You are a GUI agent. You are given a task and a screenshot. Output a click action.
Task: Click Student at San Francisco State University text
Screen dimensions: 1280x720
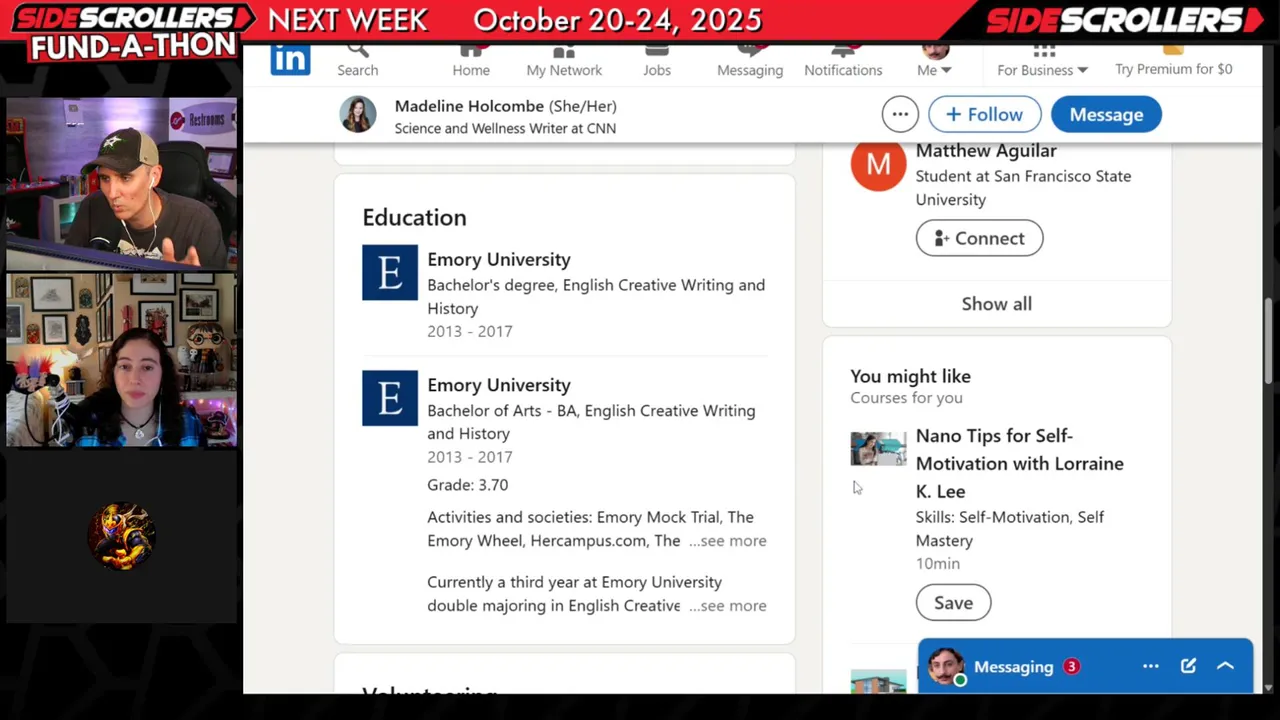pos(1023,188)
